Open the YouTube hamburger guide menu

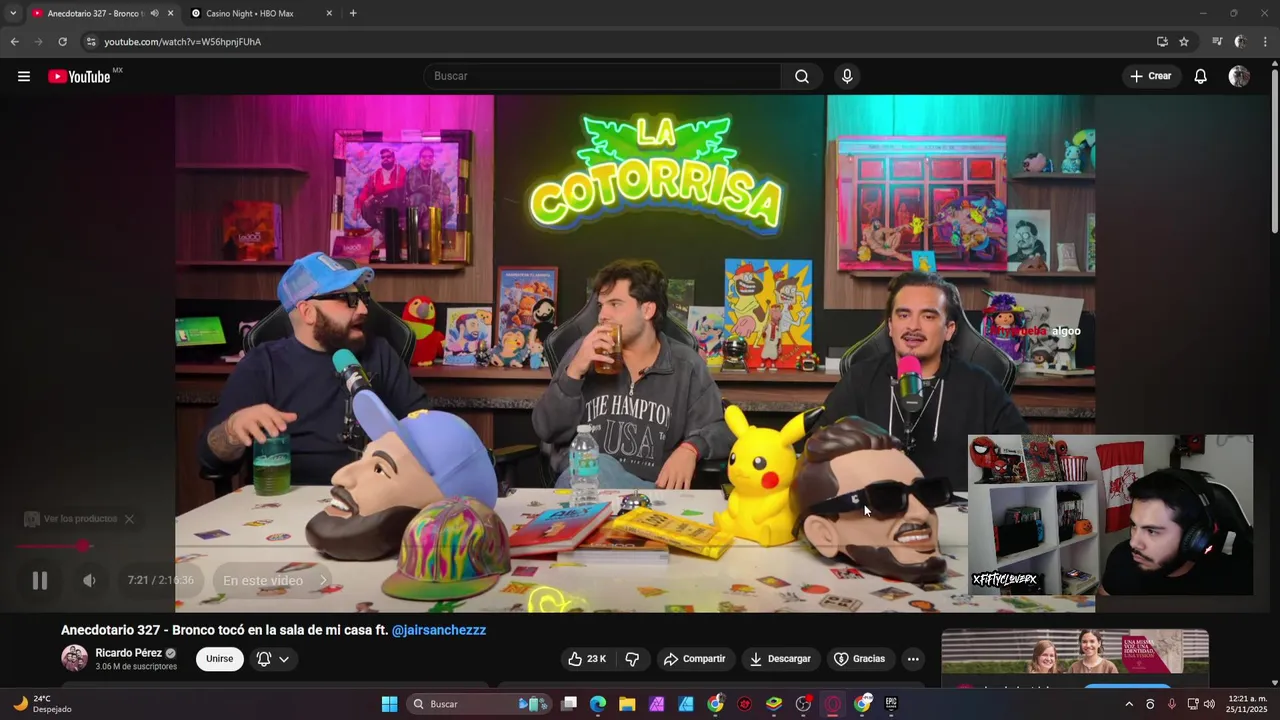coord(24,76)
